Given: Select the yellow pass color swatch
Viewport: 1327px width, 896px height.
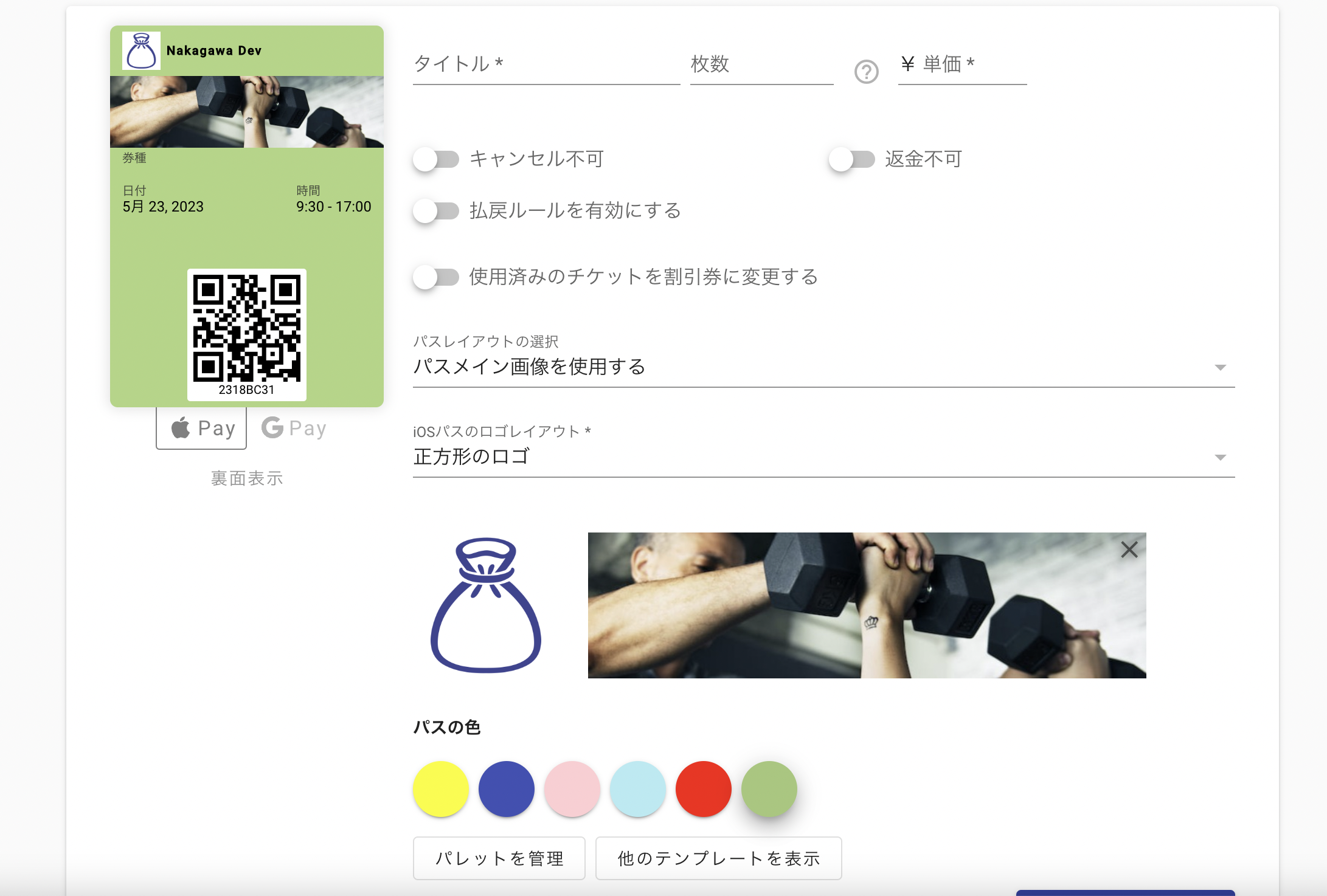Looking at the screenshot, I should pyautogui.click(x=441, y=789).
